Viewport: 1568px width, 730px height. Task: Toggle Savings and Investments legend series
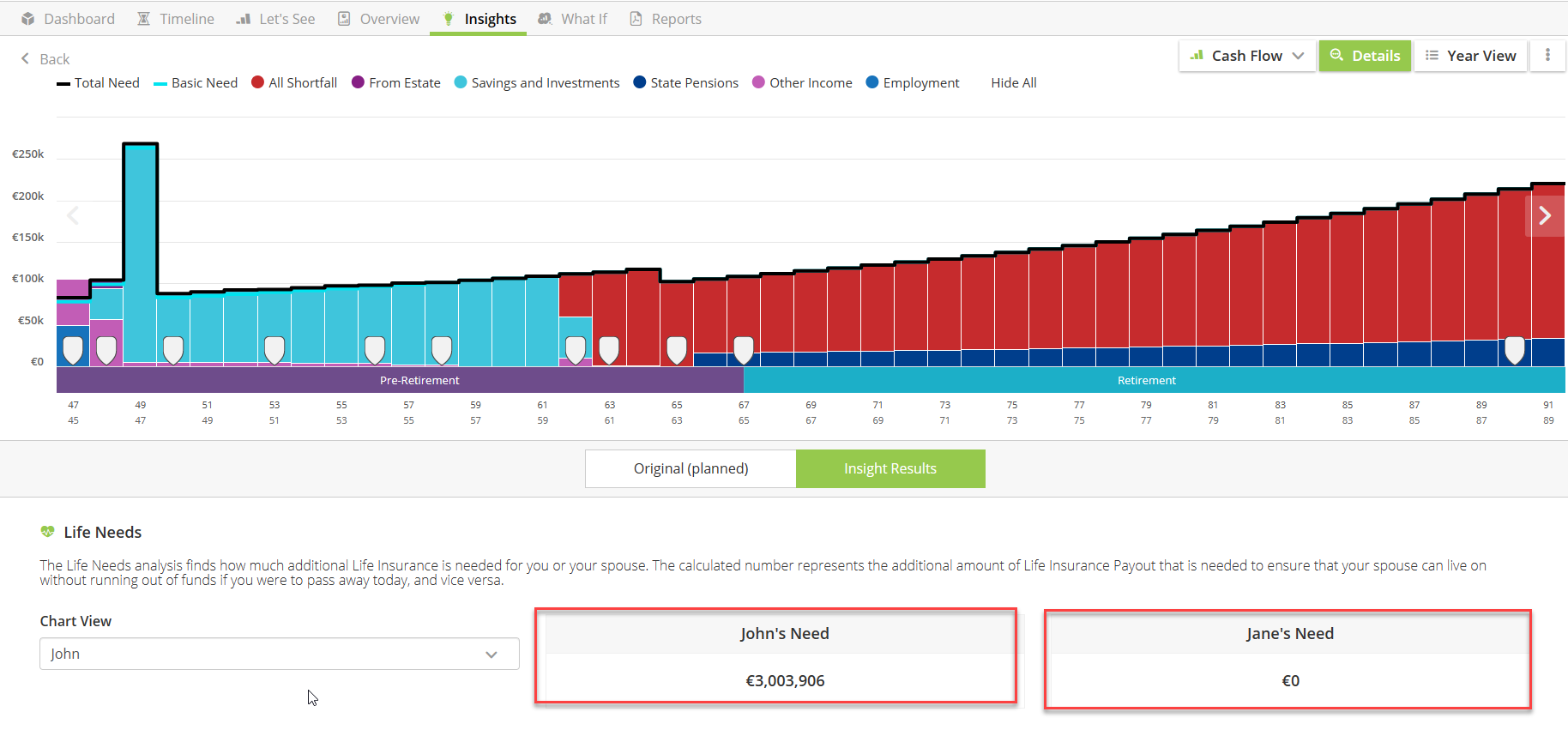coord(537,83)
